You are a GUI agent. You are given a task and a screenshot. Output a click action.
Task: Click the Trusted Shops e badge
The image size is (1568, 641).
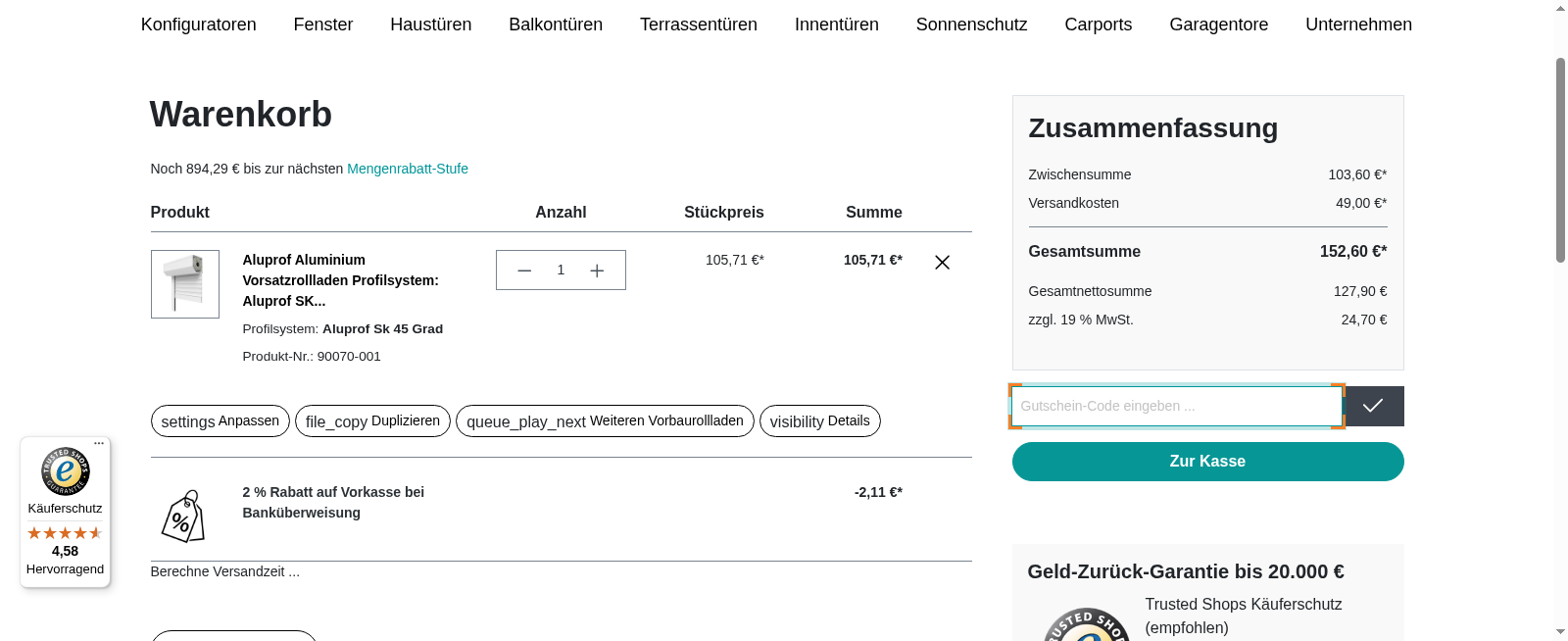(x=64, y=472)
